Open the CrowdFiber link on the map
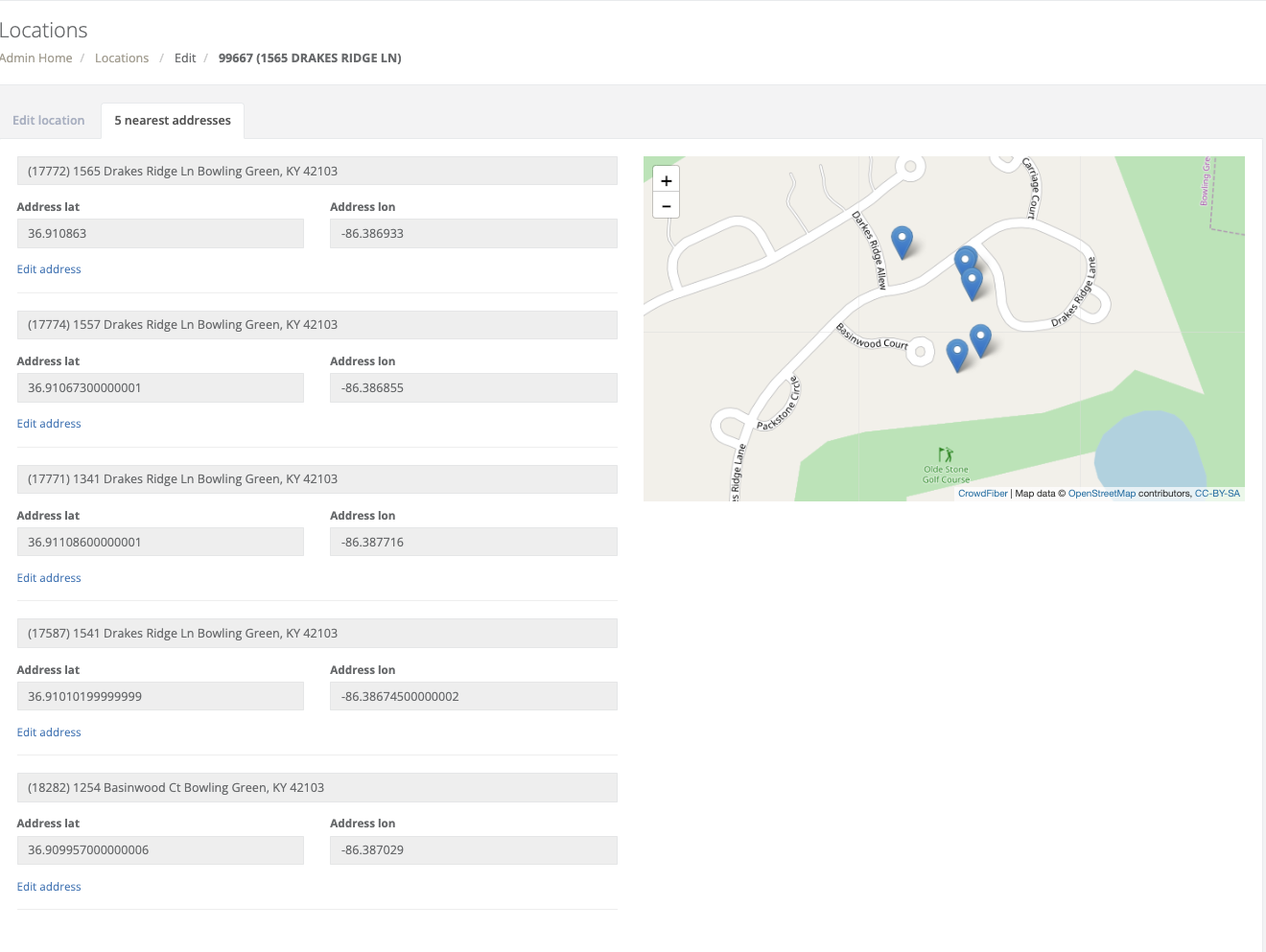Viewport: 1266px width, 952px height. pyautogui.click(x=983, y=493)
